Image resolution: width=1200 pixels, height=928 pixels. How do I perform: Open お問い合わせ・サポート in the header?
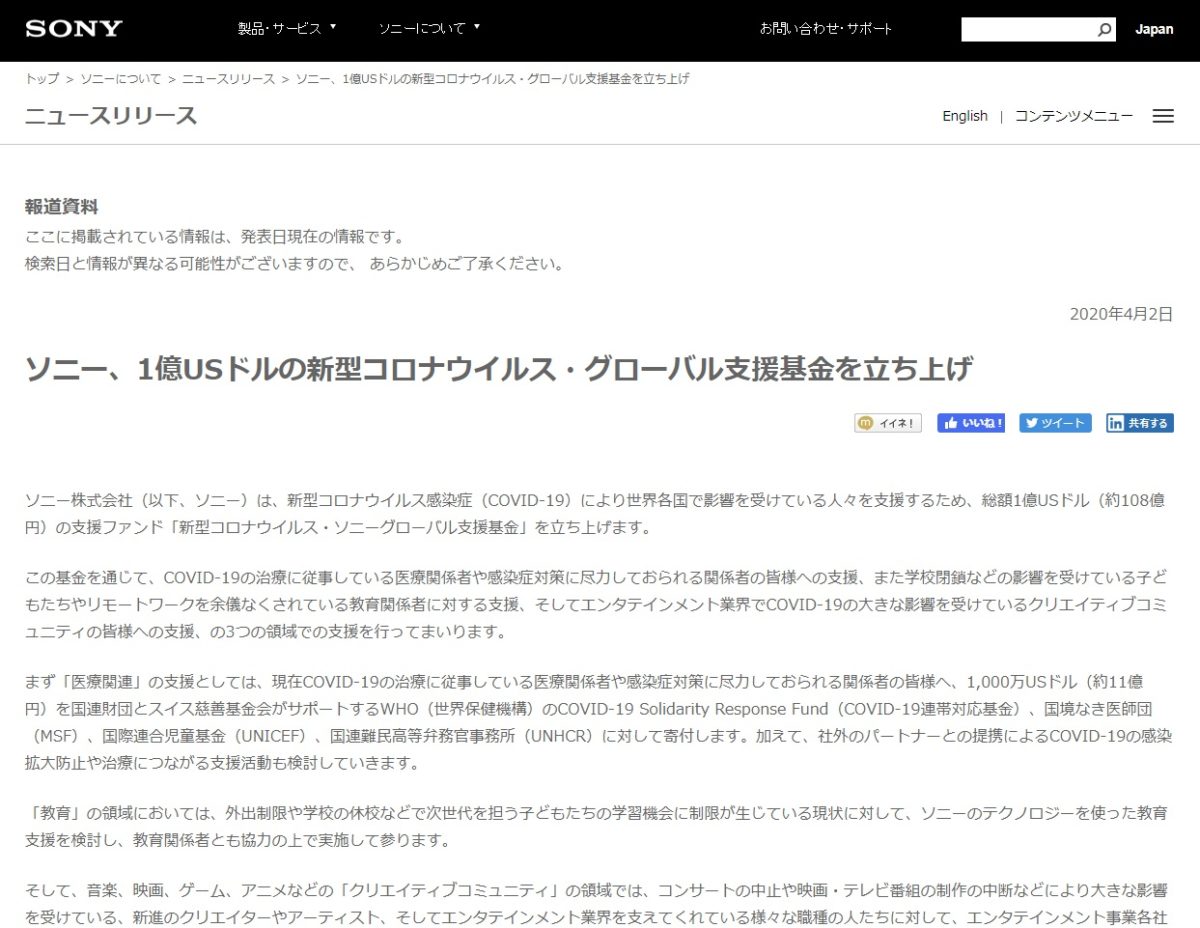click(x=826, y=29)
